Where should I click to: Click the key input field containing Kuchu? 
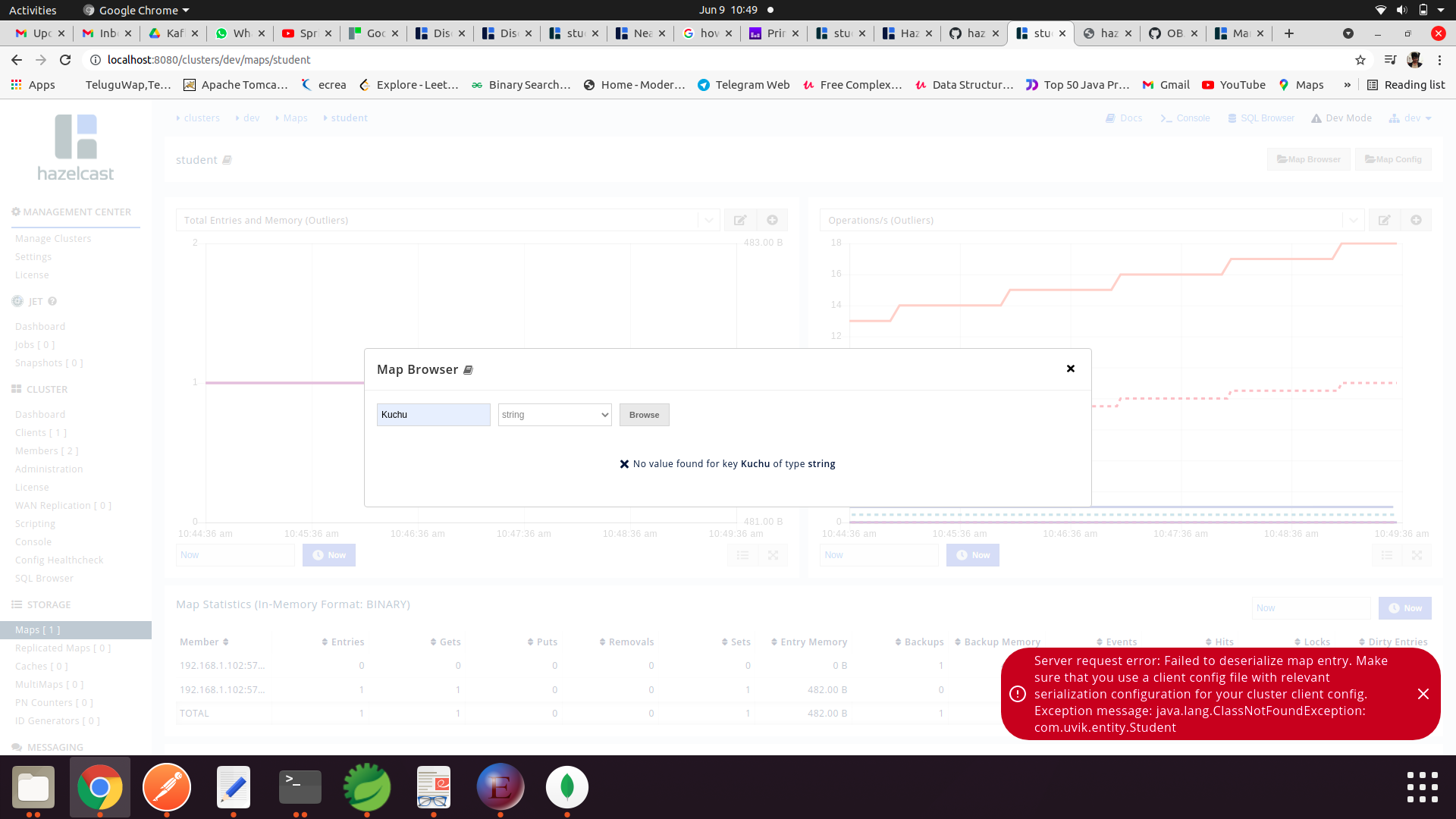[x=434, y=415]
